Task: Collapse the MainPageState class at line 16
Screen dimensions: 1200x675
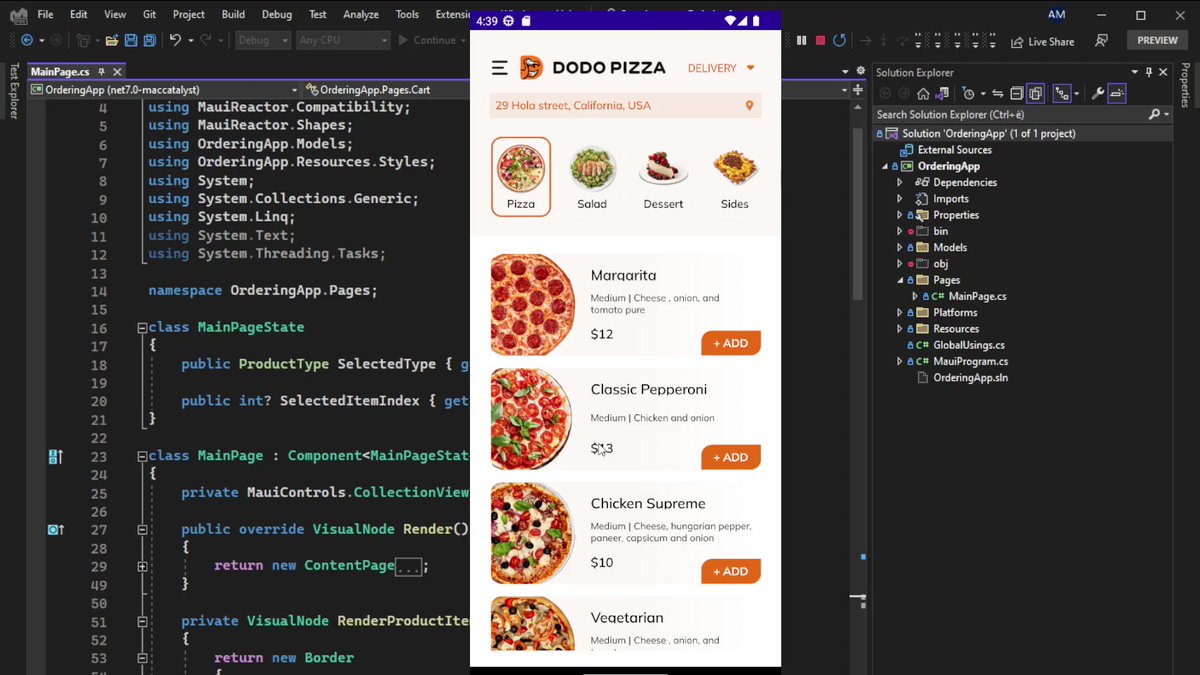Action: 142,327
